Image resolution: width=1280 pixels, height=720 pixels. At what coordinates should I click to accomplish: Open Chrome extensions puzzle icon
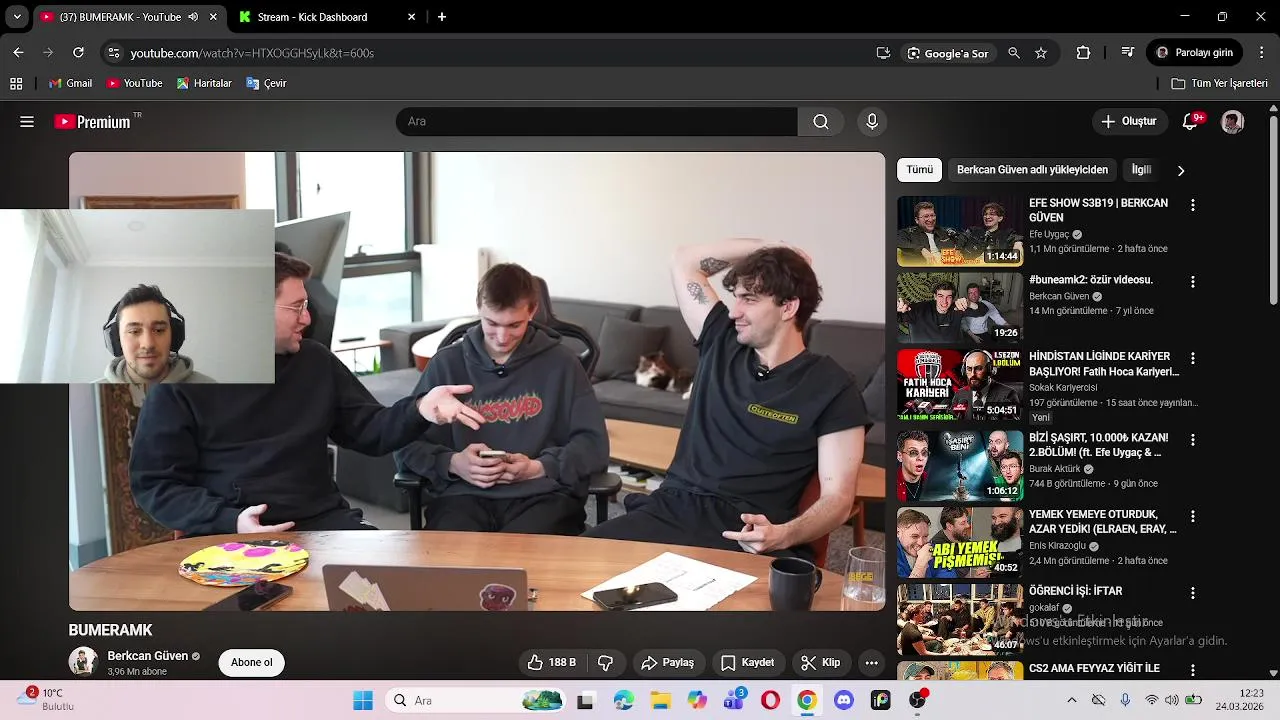[x=1083, y=52]
